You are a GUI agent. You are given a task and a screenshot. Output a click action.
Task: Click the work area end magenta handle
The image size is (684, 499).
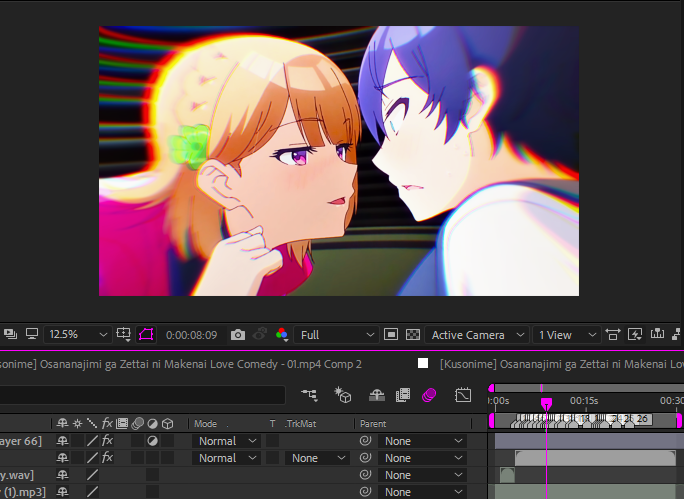[679, 420]
